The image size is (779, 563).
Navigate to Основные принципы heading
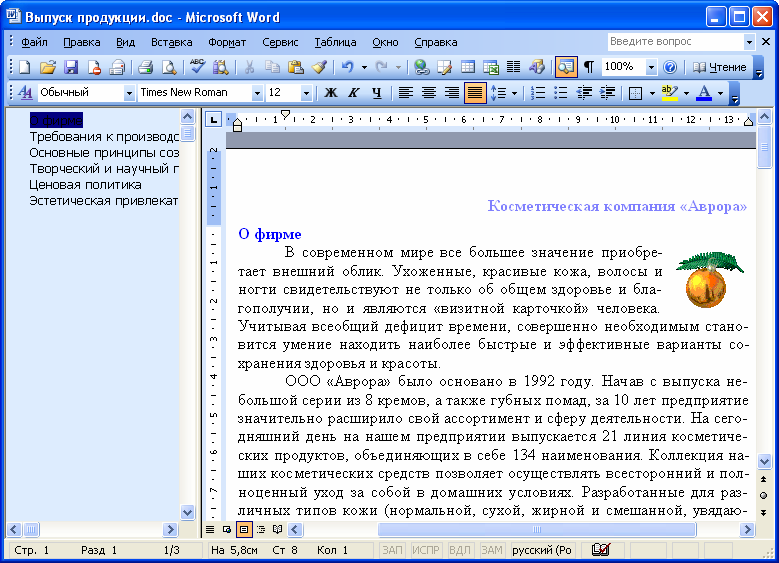click(x=104, y=153)
